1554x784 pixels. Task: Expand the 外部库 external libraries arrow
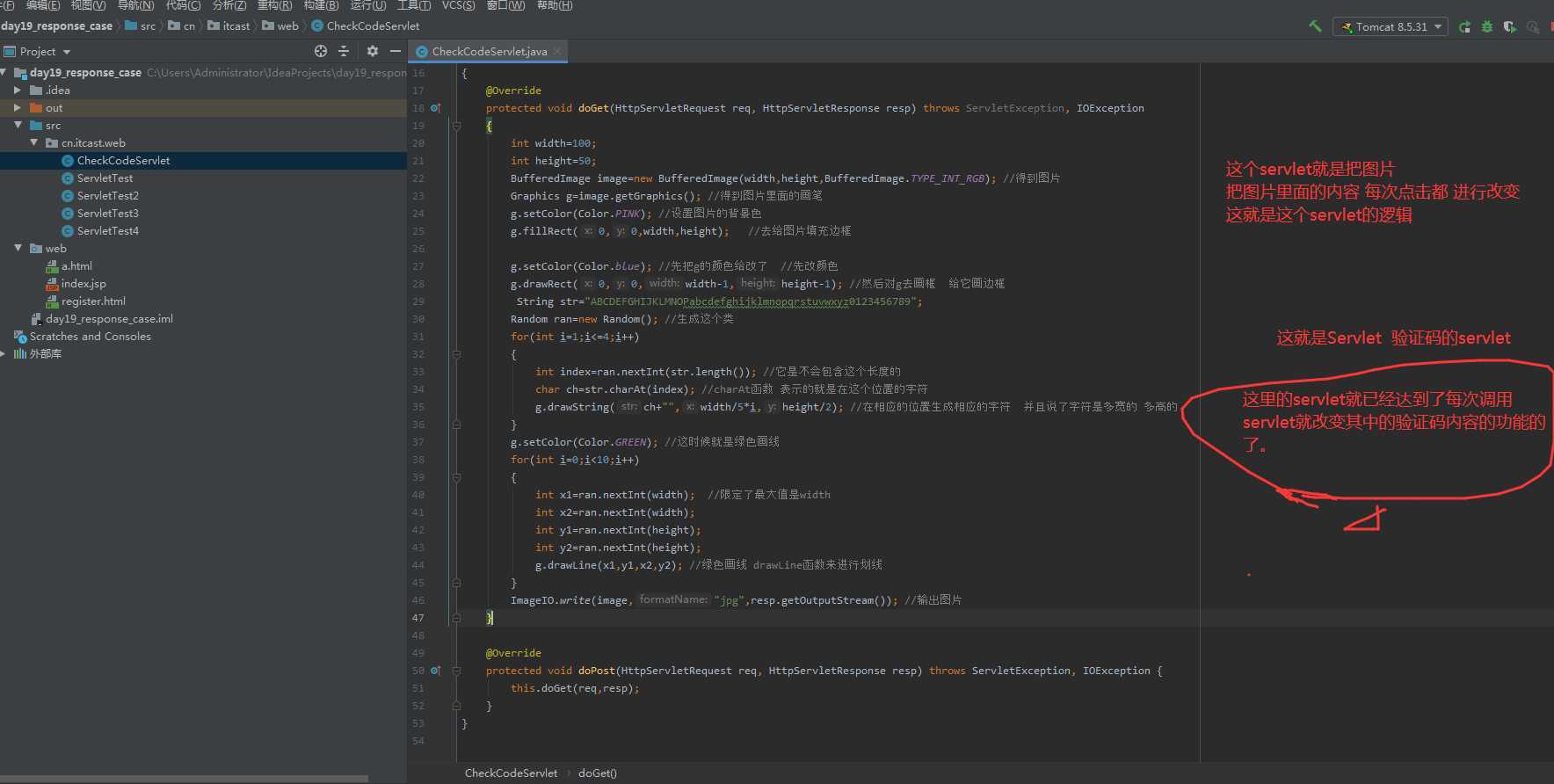[x=4, y=353]
